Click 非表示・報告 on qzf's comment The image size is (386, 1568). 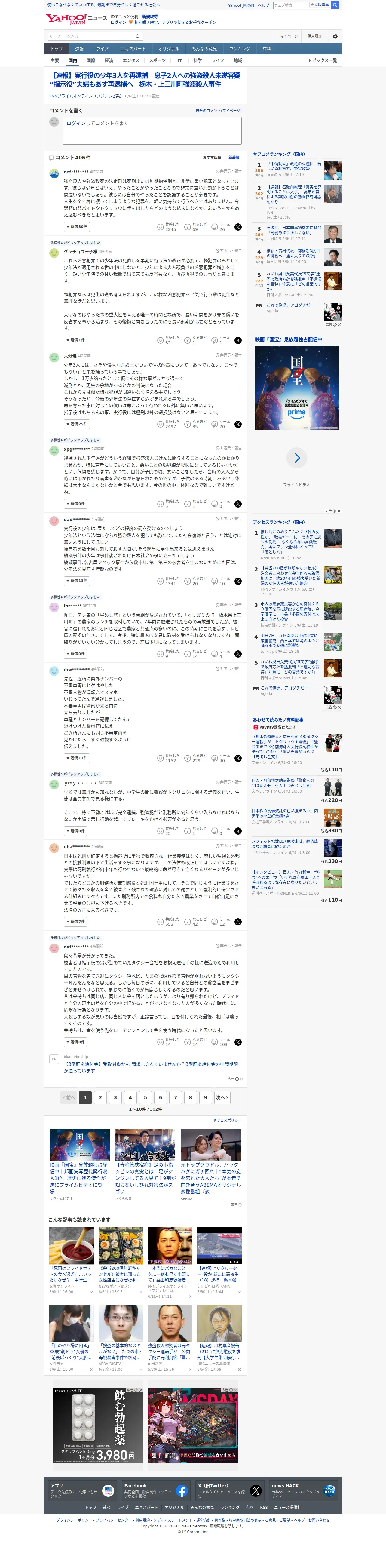[229, 172]
